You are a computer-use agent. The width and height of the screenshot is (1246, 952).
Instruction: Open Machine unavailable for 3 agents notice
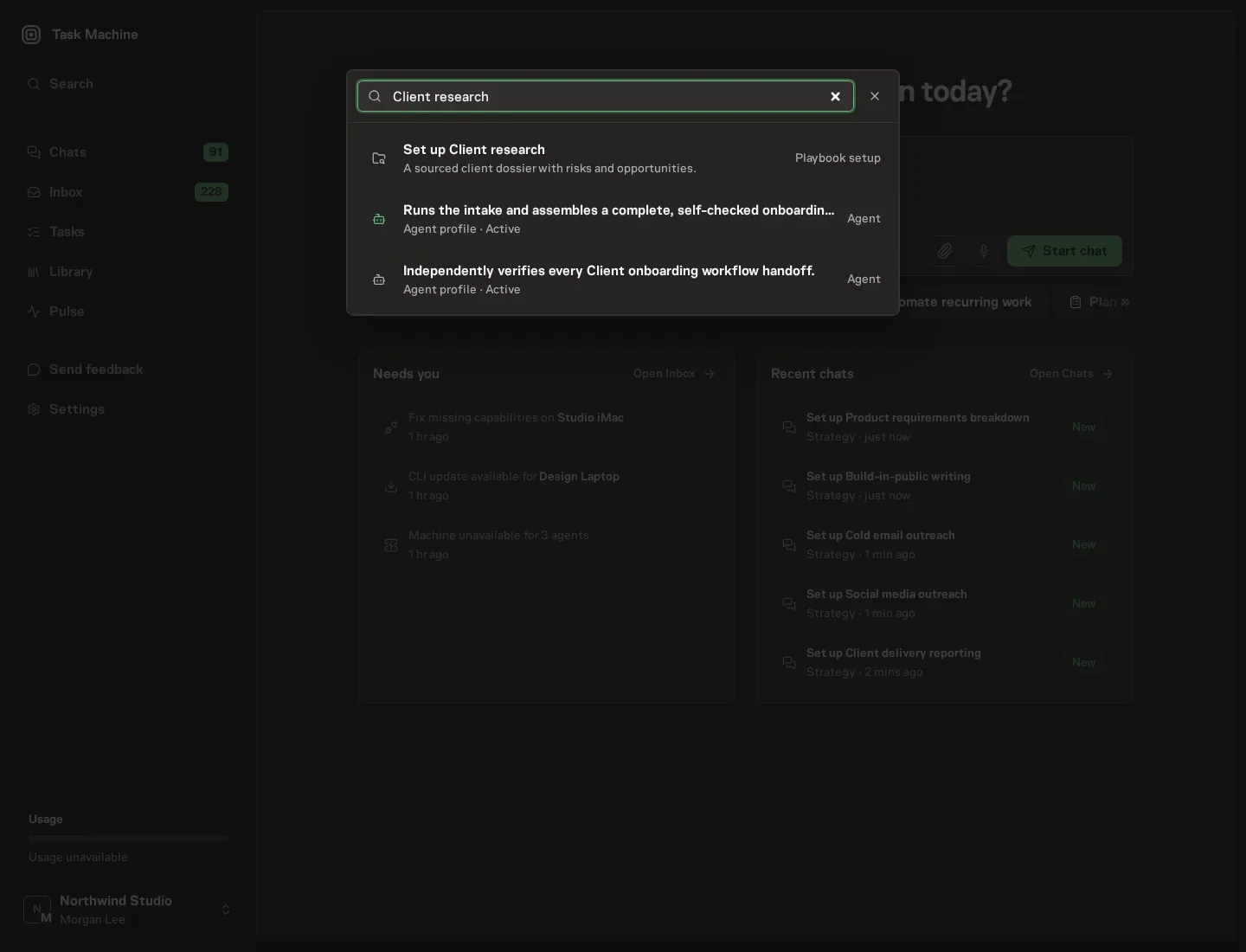pyautogui.click(x=547, y=545)
